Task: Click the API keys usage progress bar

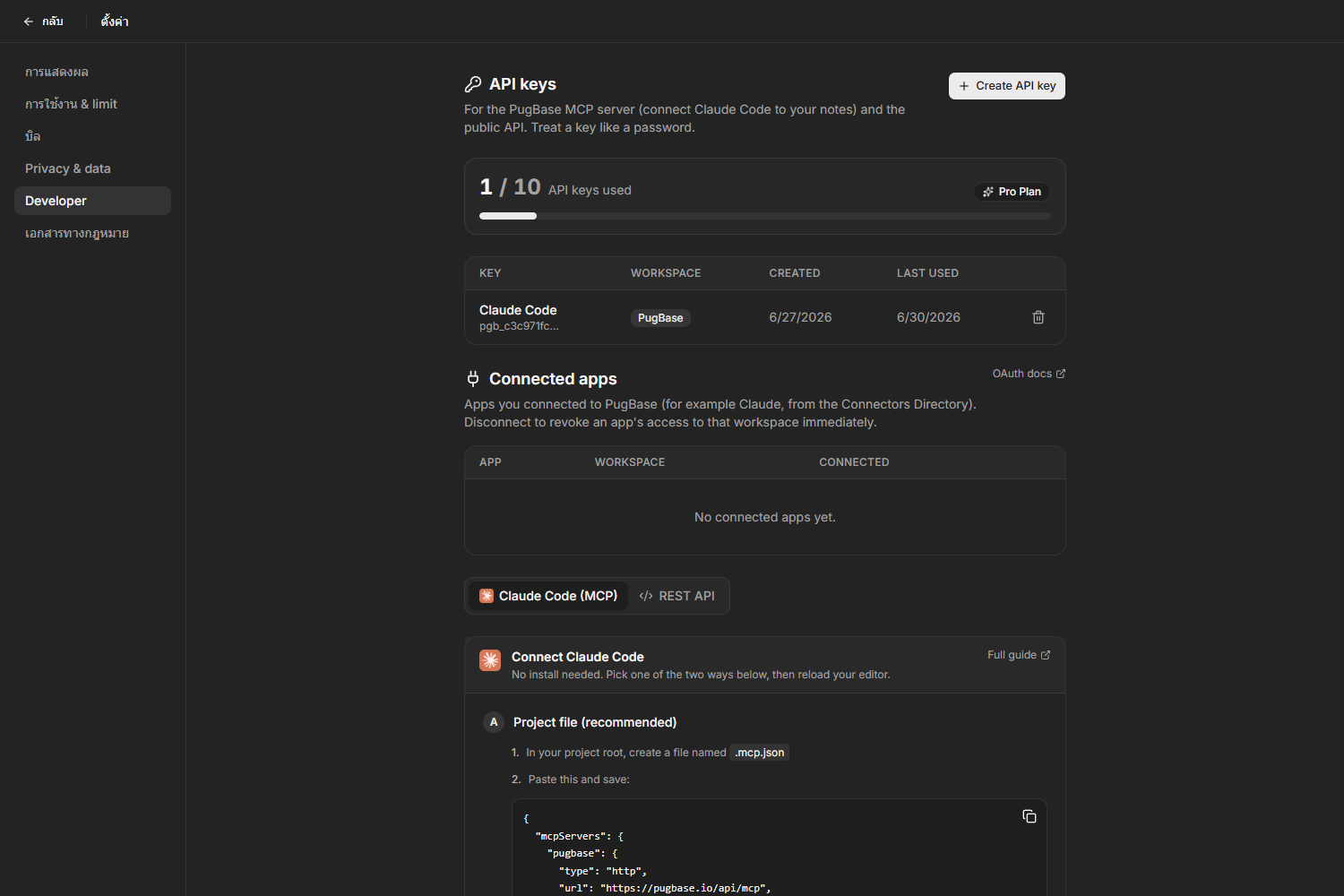Action: point(765,216)
